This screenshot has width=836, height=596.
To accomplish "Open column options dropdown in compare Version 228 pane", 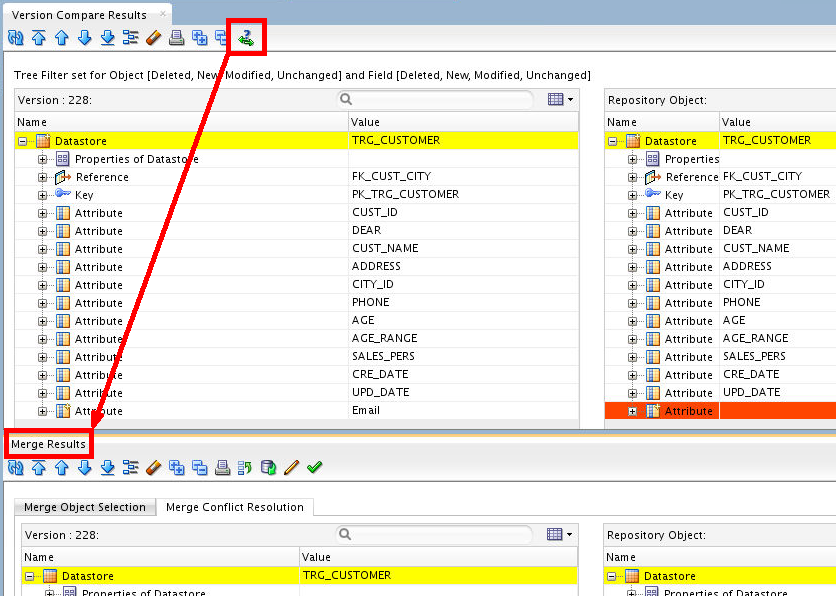I will (x=560, y=99).
